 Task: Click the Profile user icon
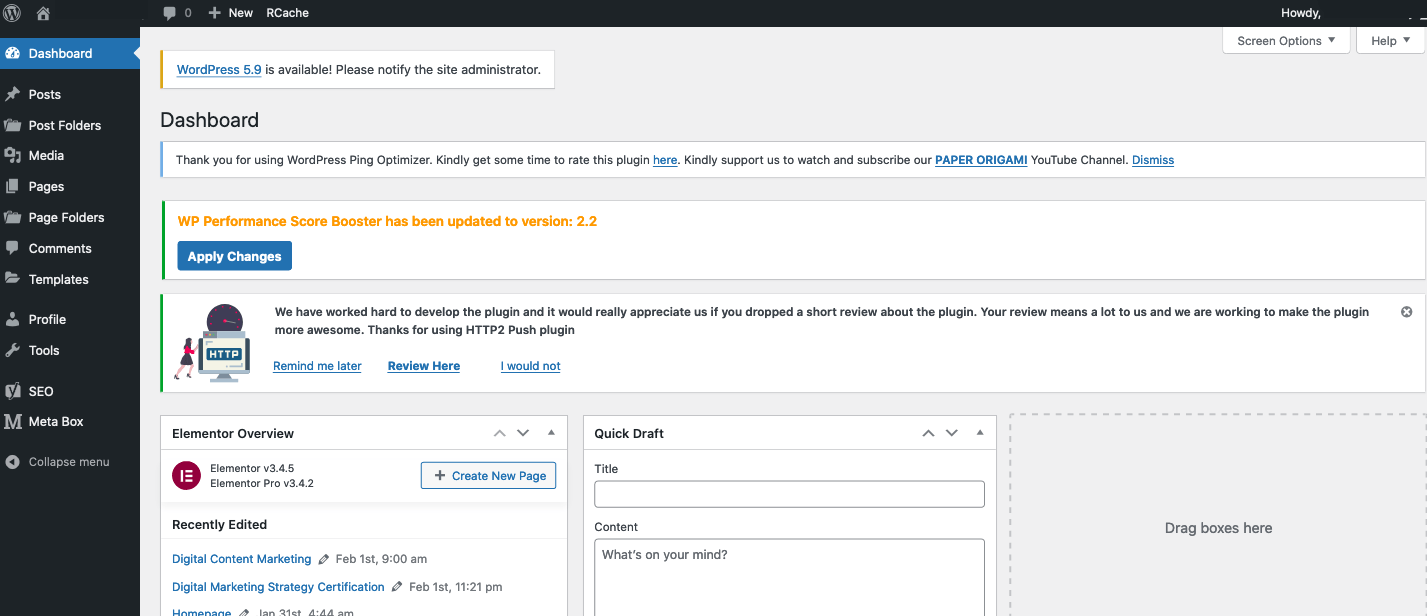click(13, 319)
